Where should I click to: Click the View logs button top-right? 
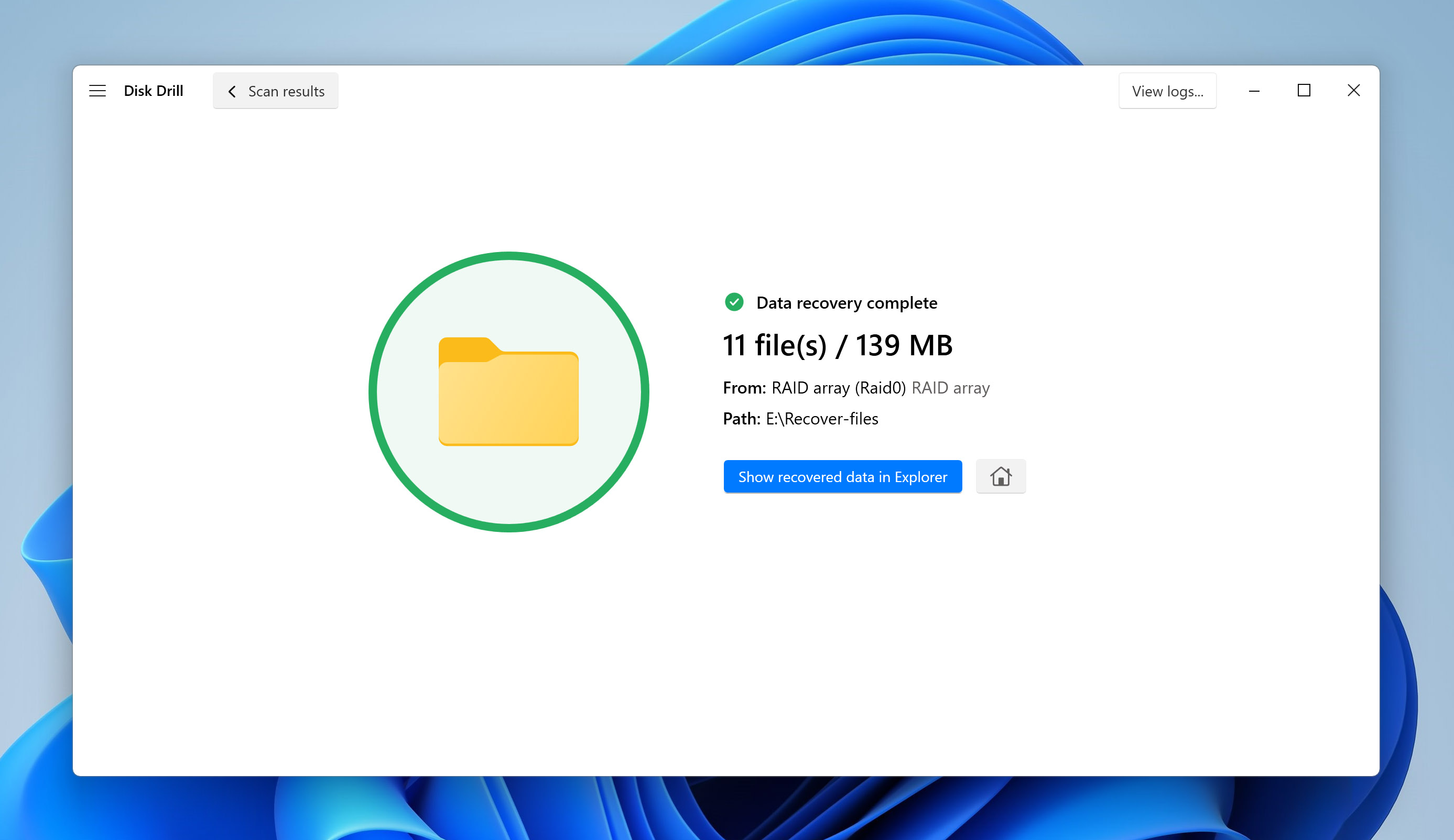pyautogui.click(x=1167, y=90)
